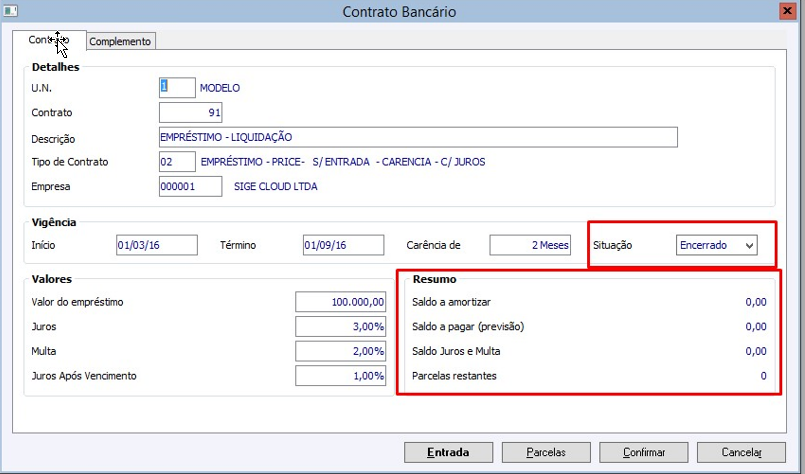Viewport: 805px width, 474px height.
Task: Click the Multa percentage field 2,00%
Action: coord(340,351)
